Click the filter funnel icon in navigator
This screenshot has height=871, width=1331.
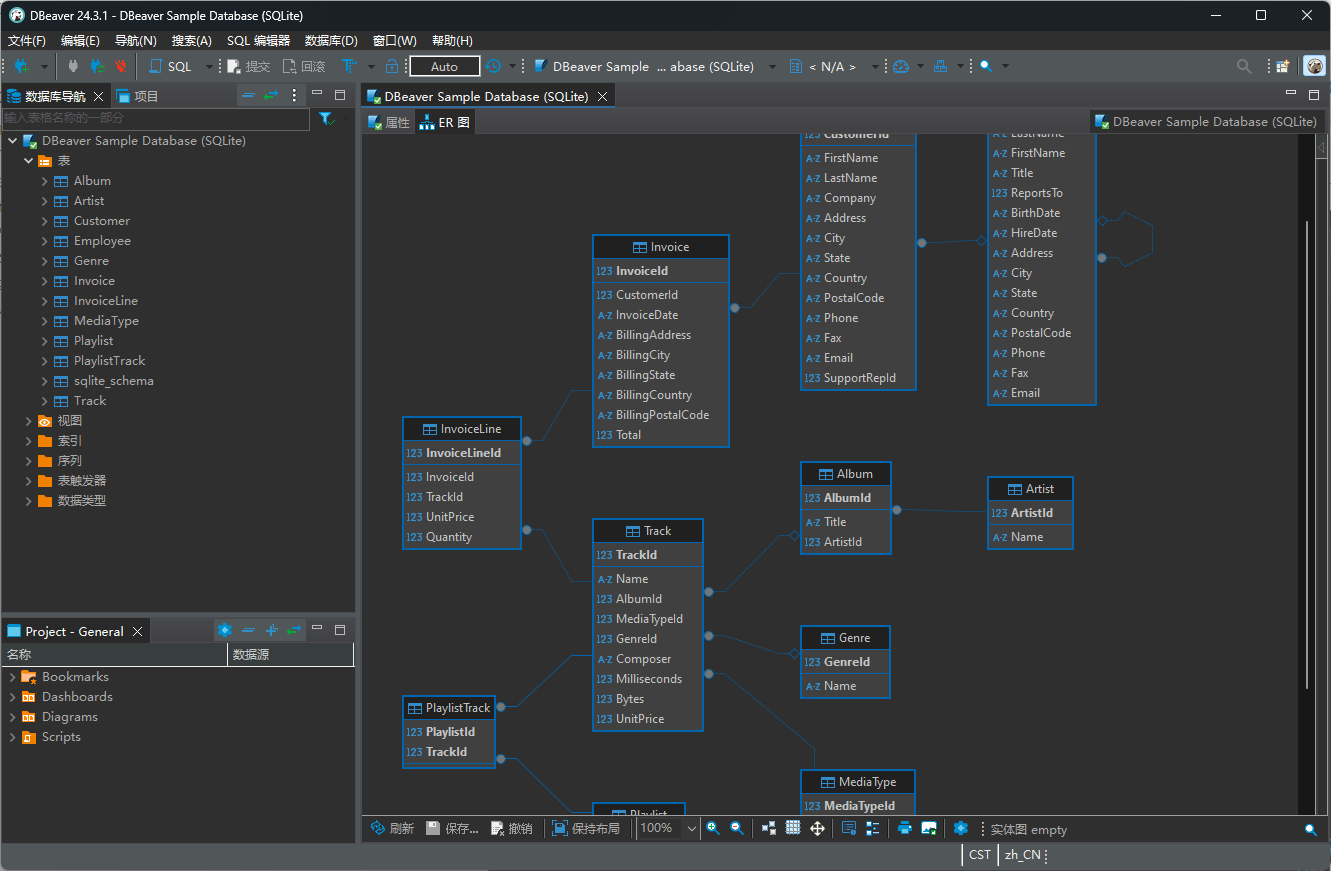[x=326, y=119]
